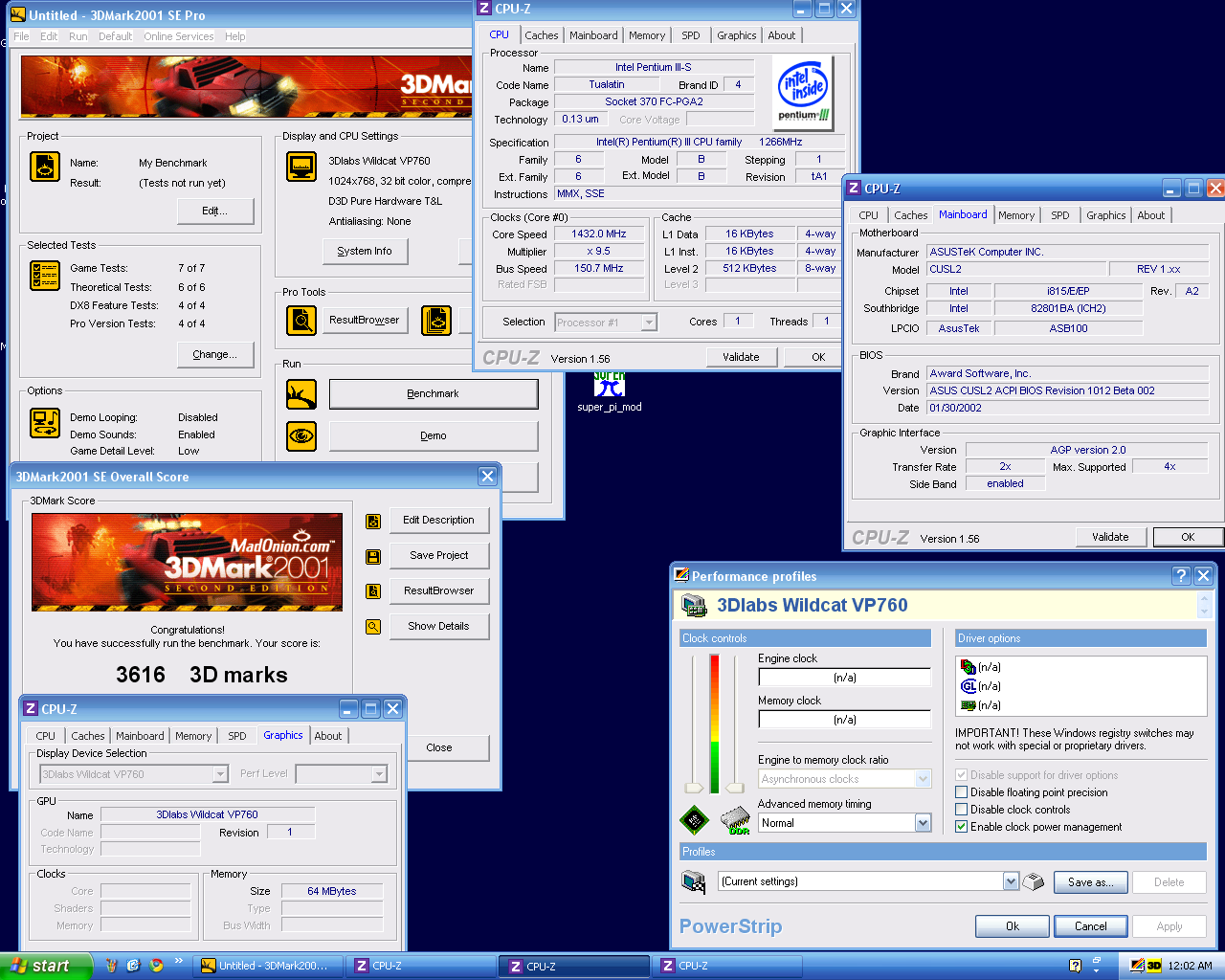Click the Options icon in 3DMark
Viewport: 1225px width, 980px height.
(45, 422)
